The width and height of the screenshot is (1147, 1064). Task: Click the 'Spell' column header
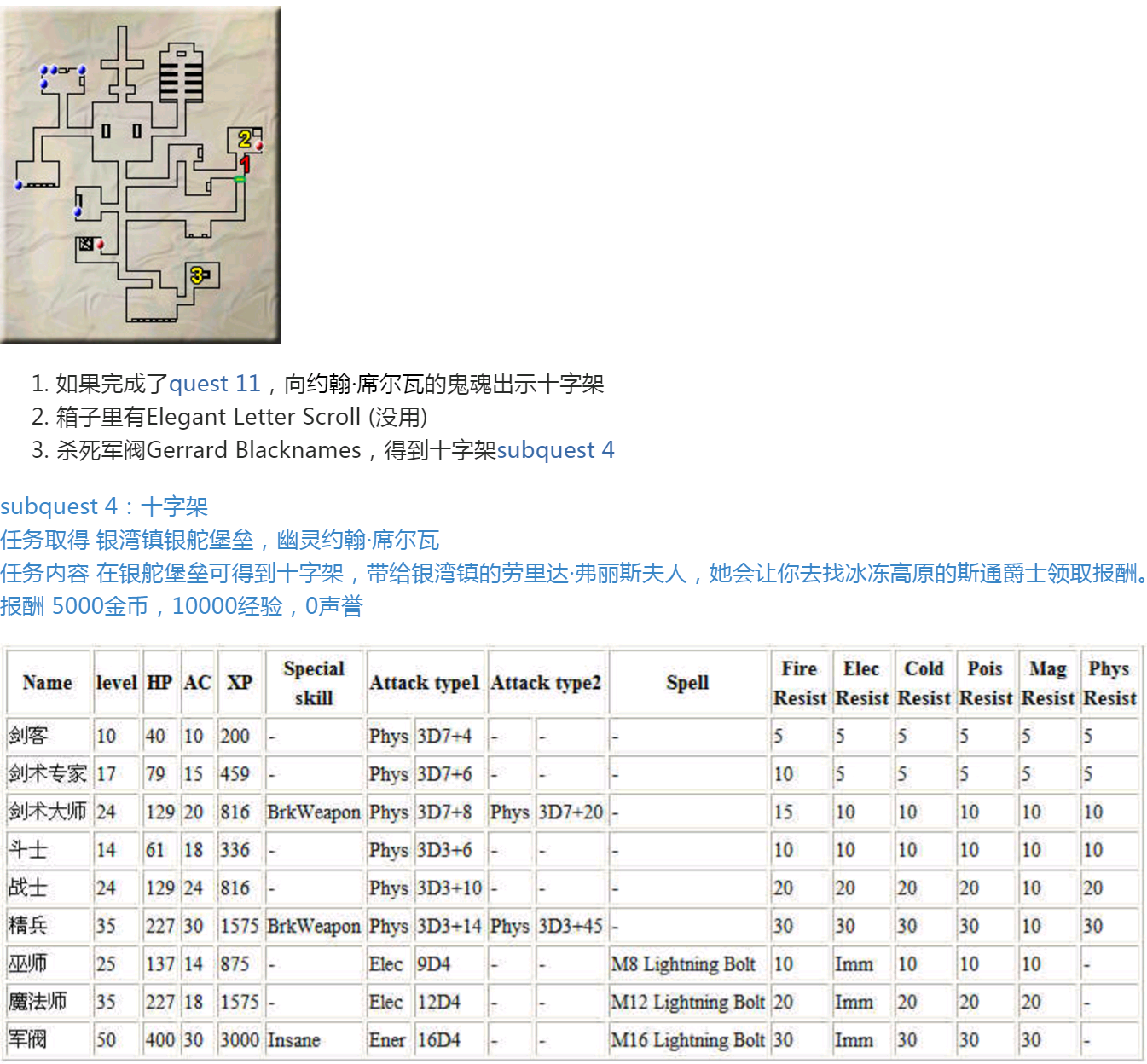[687, 683]
